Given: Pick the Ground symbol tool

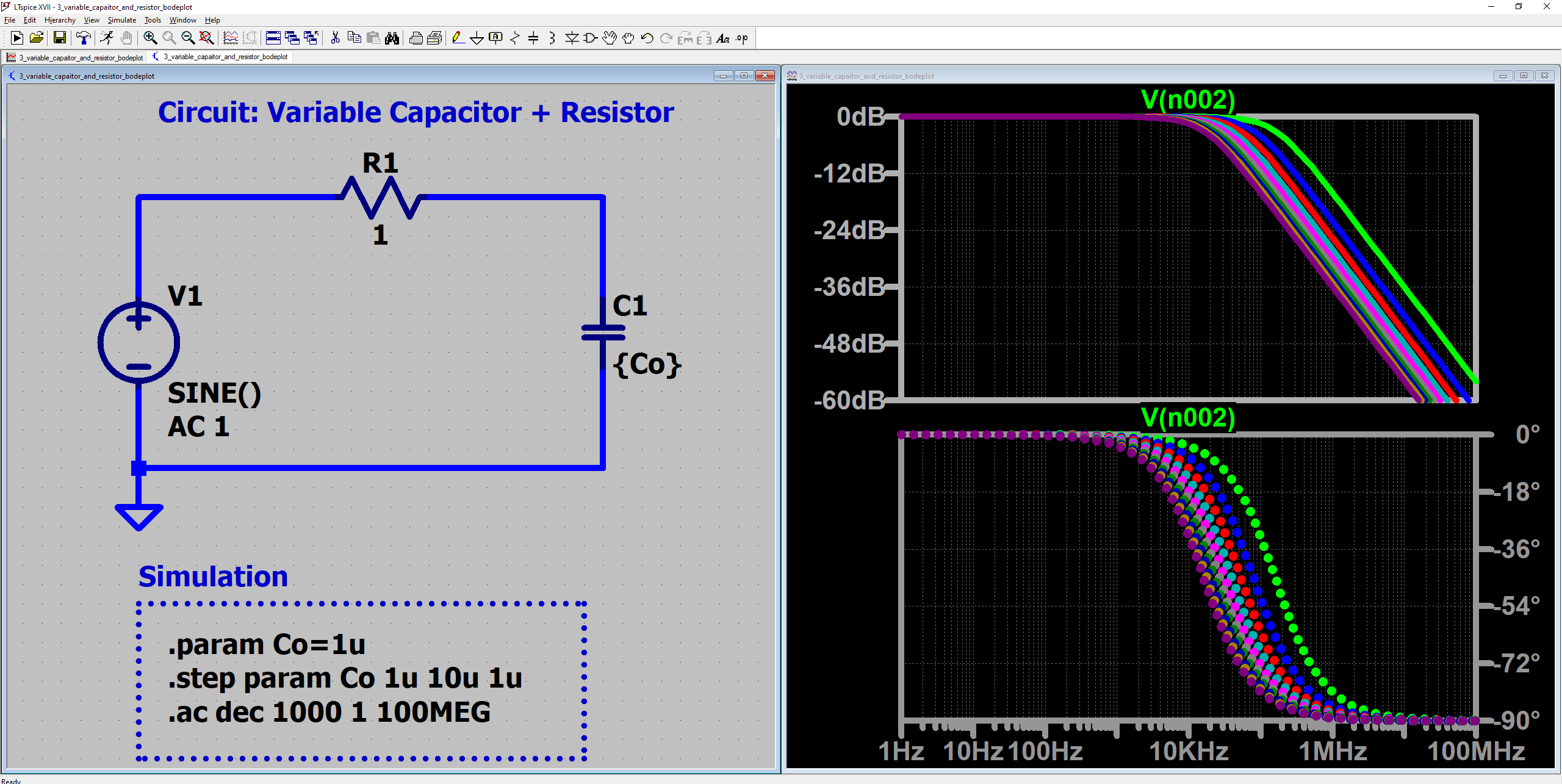Looking at the screenshot, I should (x=477, y=38).
